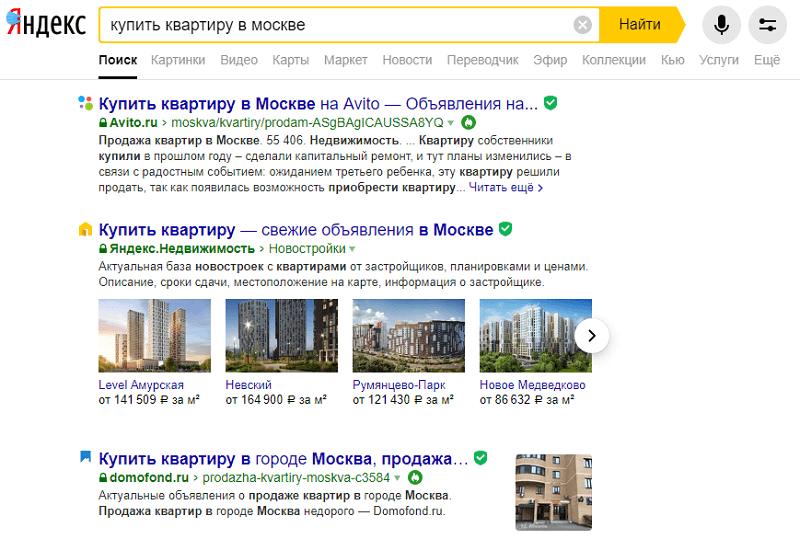Open the Avito result title link
800x539 pixels.
click(x=318, y=104)
